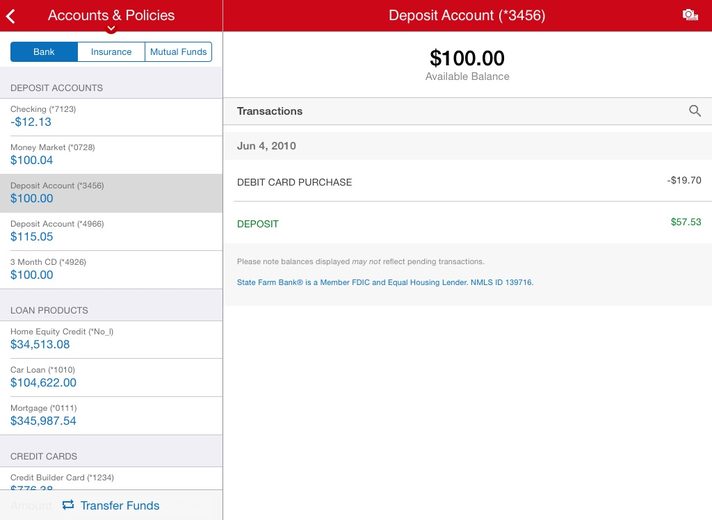Open the Checking (*7123) account
This screenshot has width=712, height=520.
tap(111, 117)
